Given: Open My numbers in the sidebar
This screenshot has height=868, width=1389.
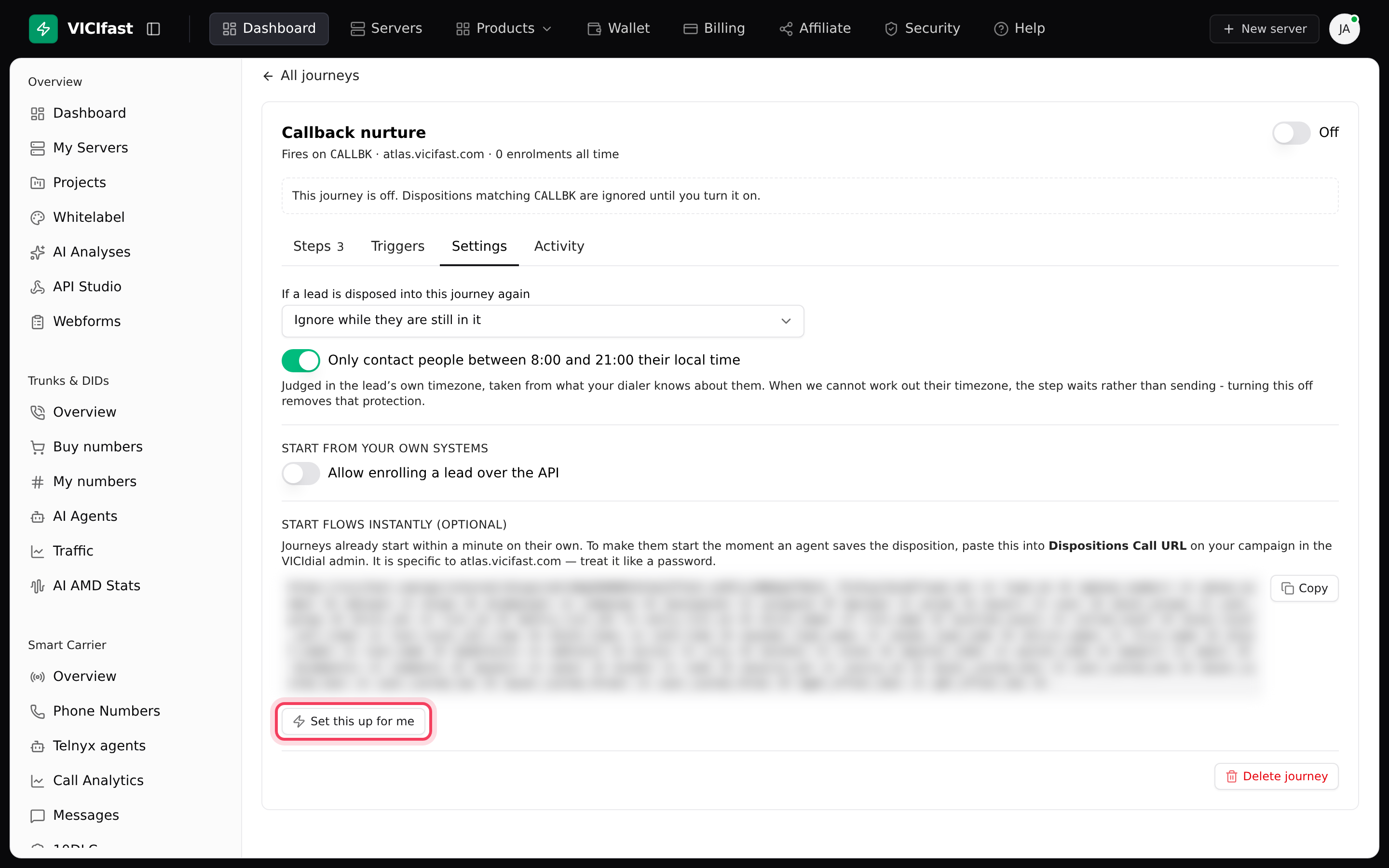Looking at the screenshot, I should coord(82,482).
